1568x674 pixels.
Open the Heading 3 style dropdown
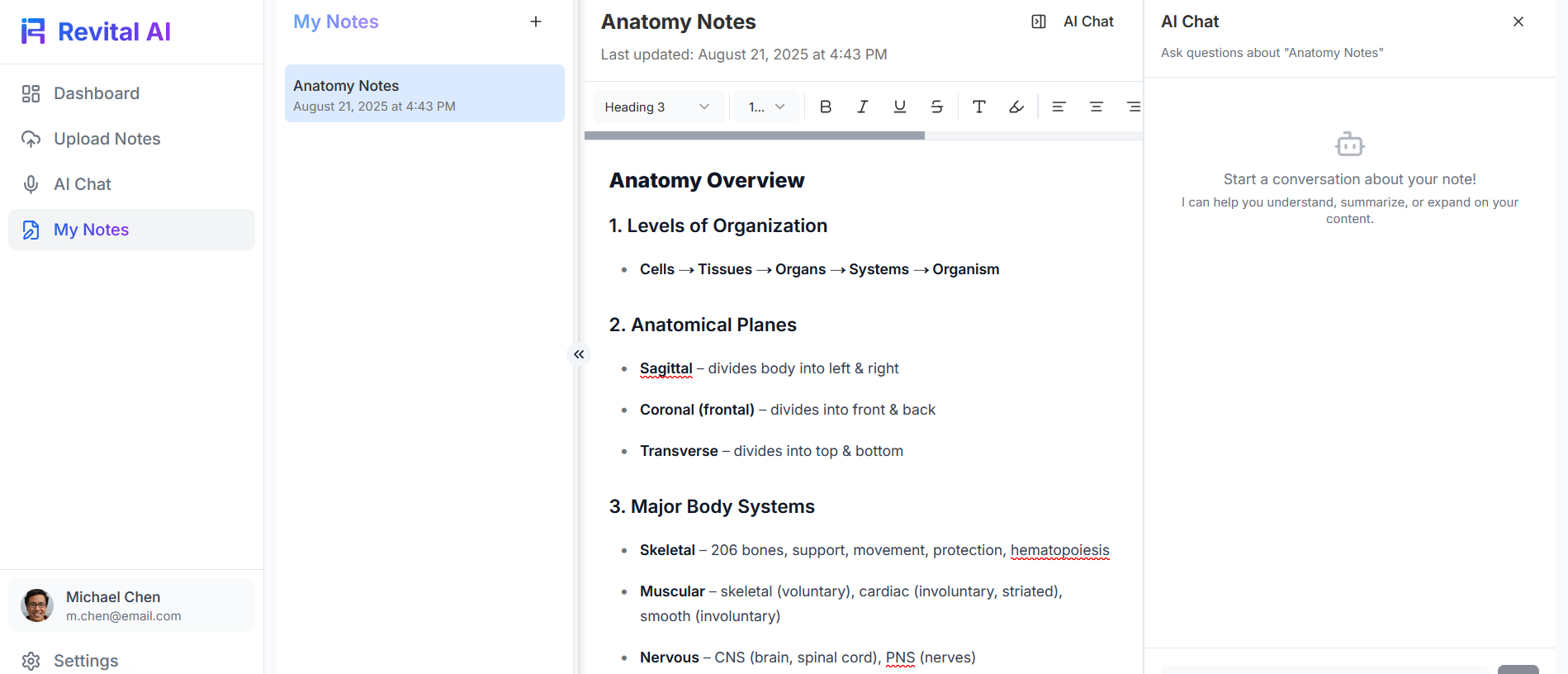pyautogui.click(x=657, y=107)
